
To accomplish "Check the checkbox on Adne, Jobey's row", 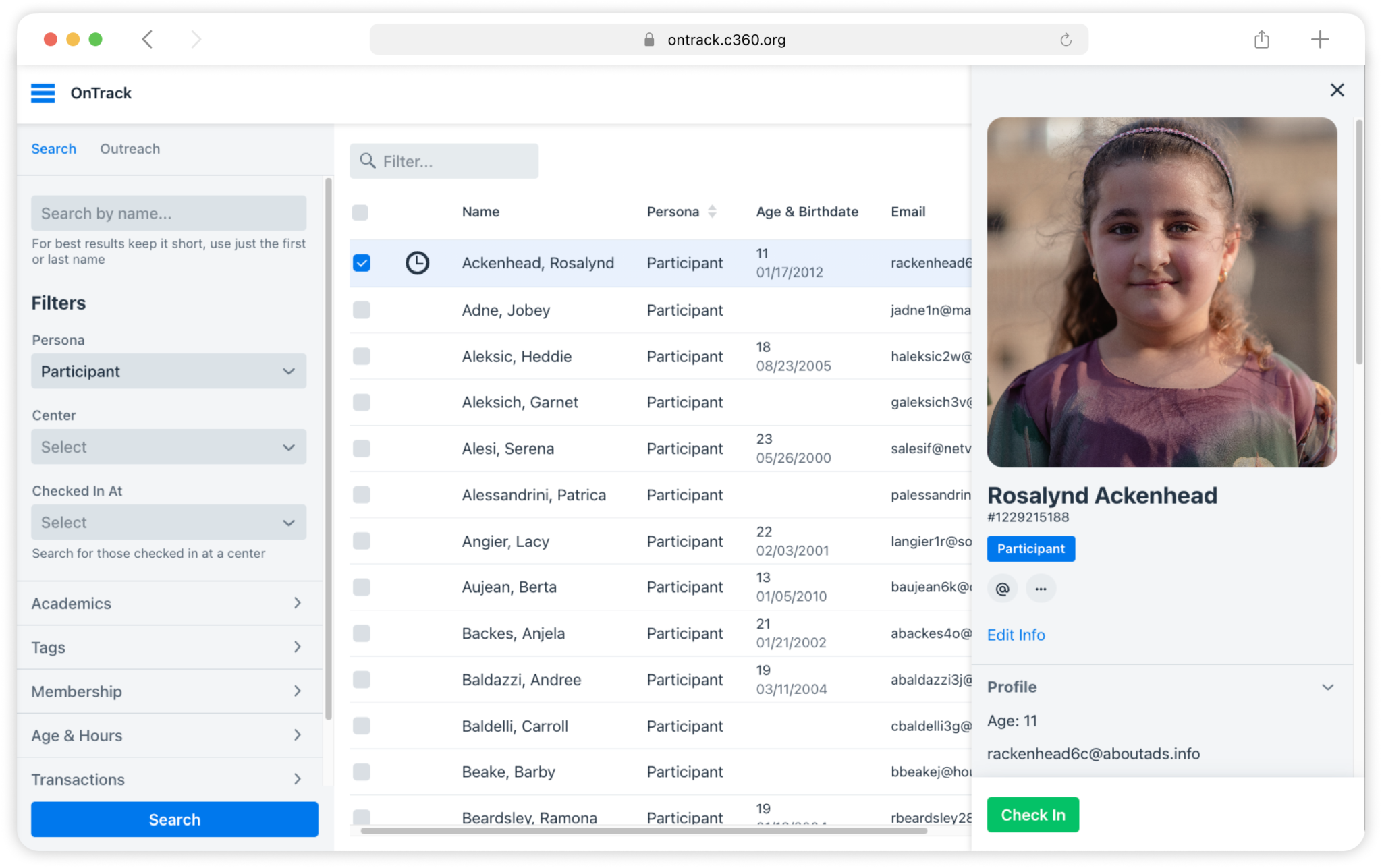I will tap(362, 310).
